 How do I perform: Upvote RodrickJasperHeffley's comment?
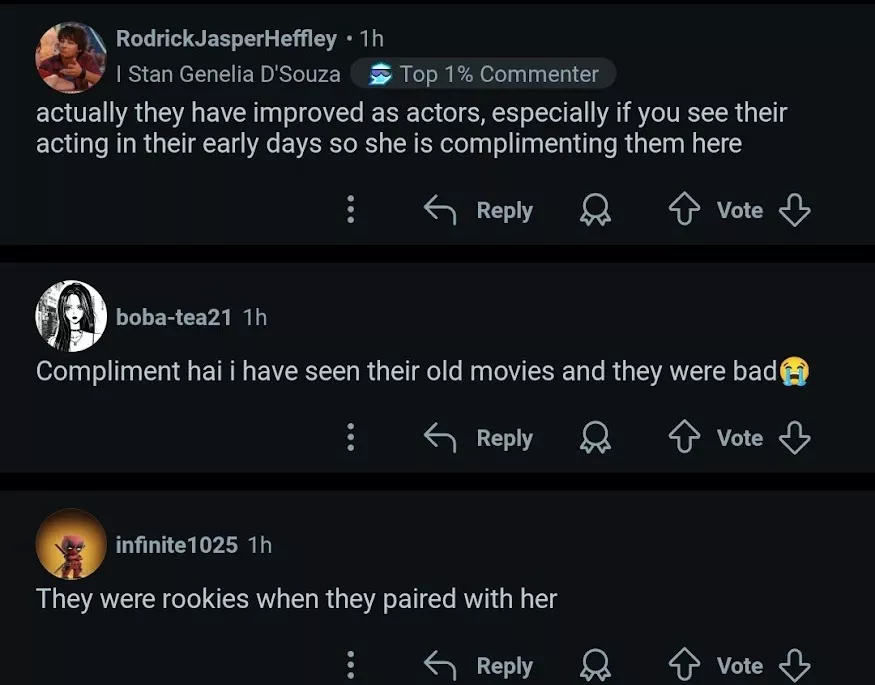tap(684, 210)
